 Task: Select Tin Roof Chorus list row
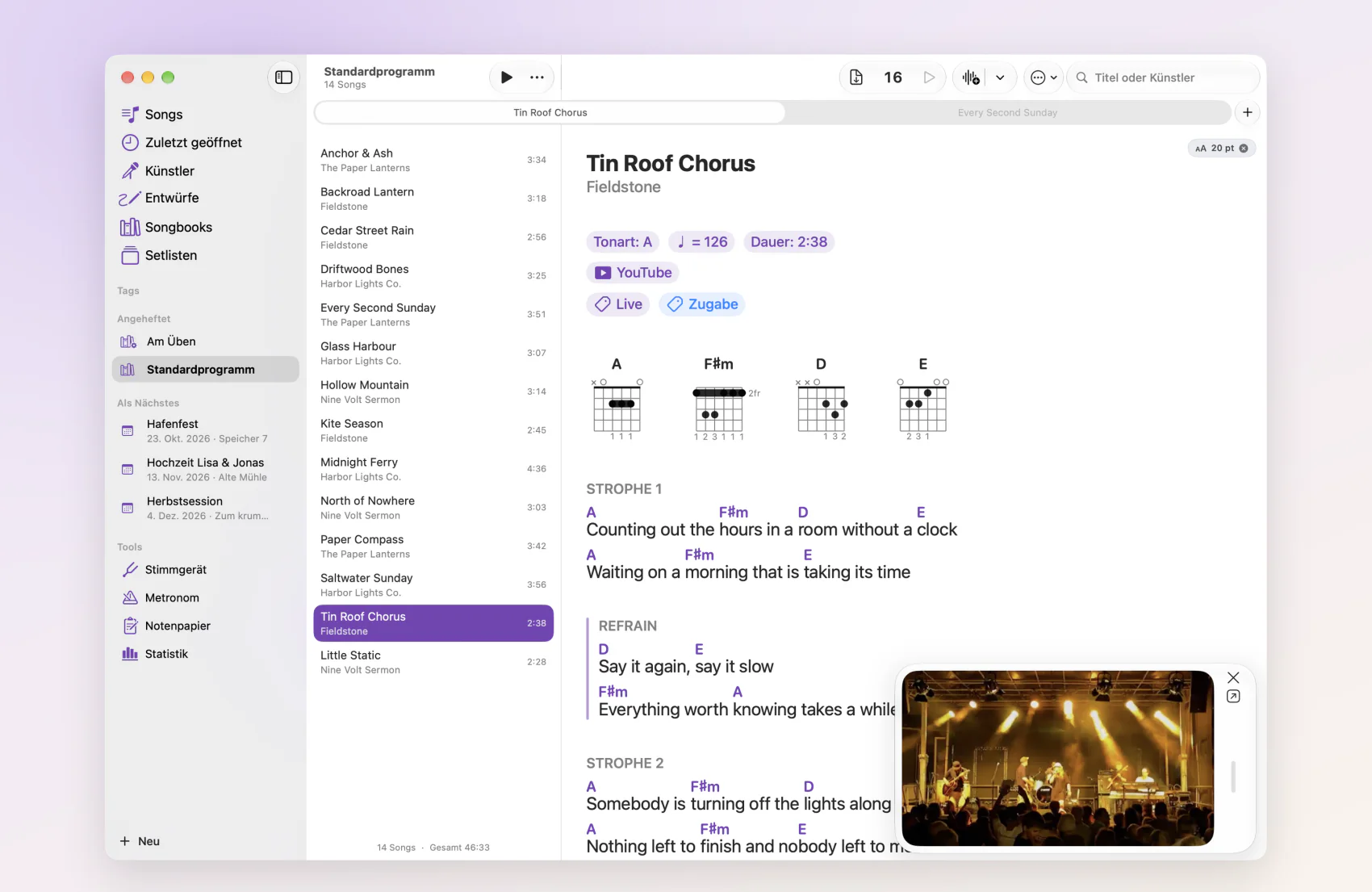click(x=433, y=623)
